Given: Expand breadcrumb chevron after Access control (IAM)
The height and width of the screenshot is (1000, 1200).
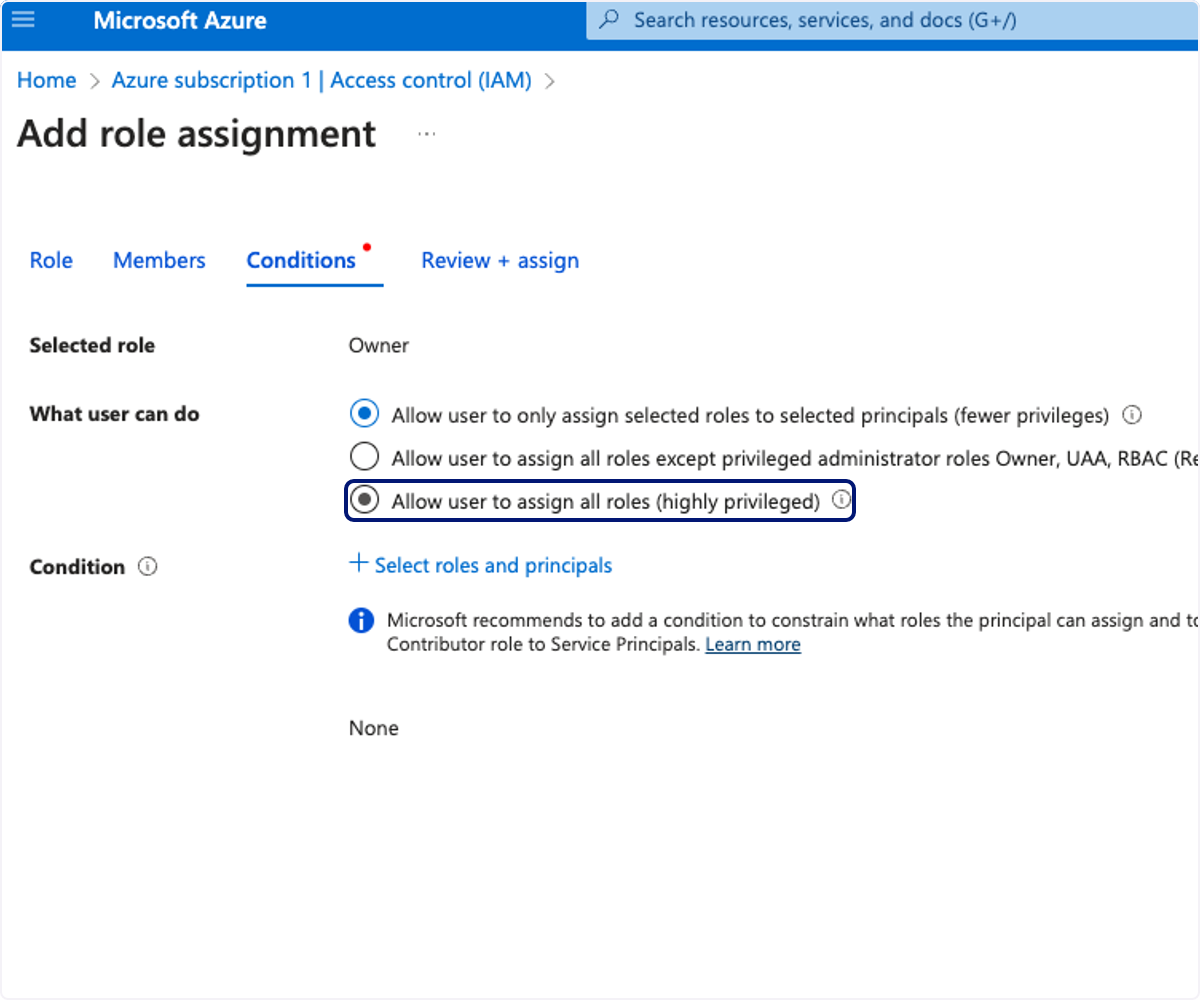Looking at the screenshot, I should [x=549, y=81].
